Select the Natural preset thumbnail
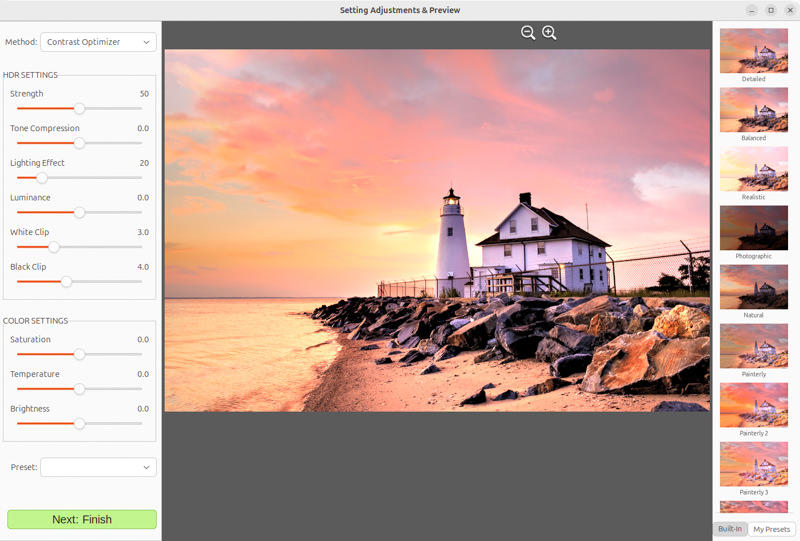The image size is (800, 541). click(x=753, y=286)
